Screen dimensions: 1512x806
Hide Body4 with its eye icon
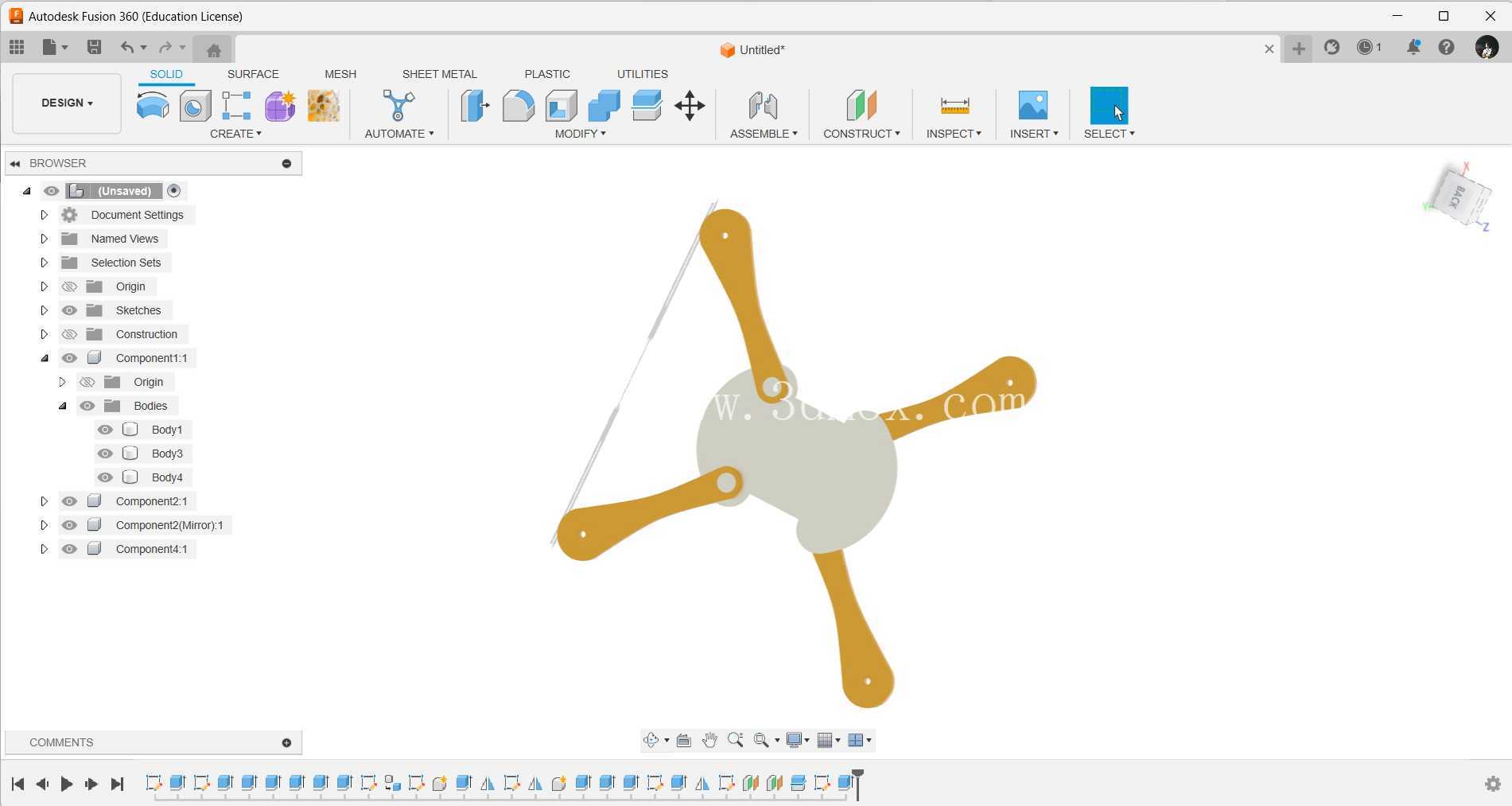(105, 477)
